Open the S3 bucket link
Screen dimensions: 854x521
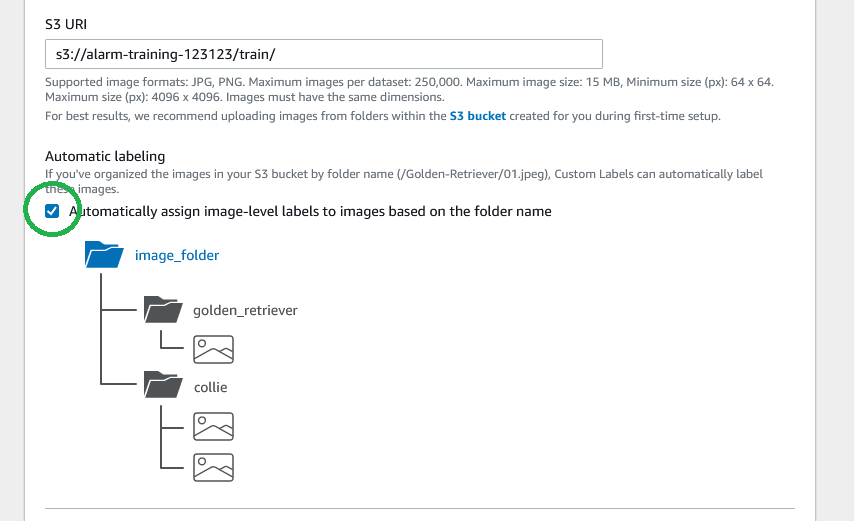point(478,116)
